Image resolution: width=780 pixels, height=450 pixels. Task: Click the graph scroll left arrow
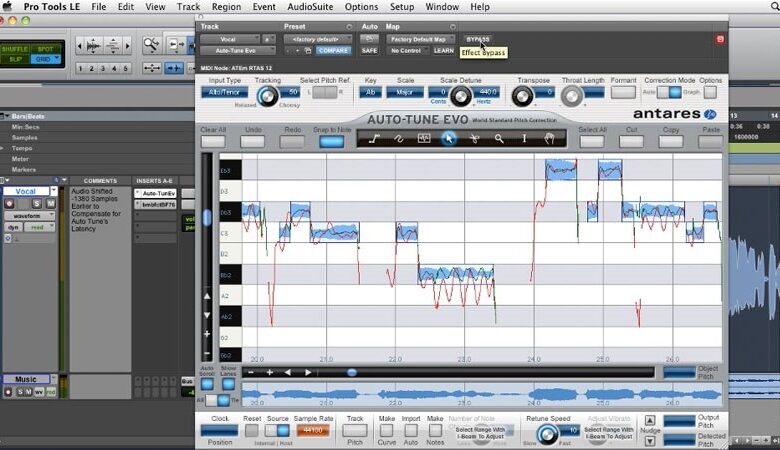[288, 372]
